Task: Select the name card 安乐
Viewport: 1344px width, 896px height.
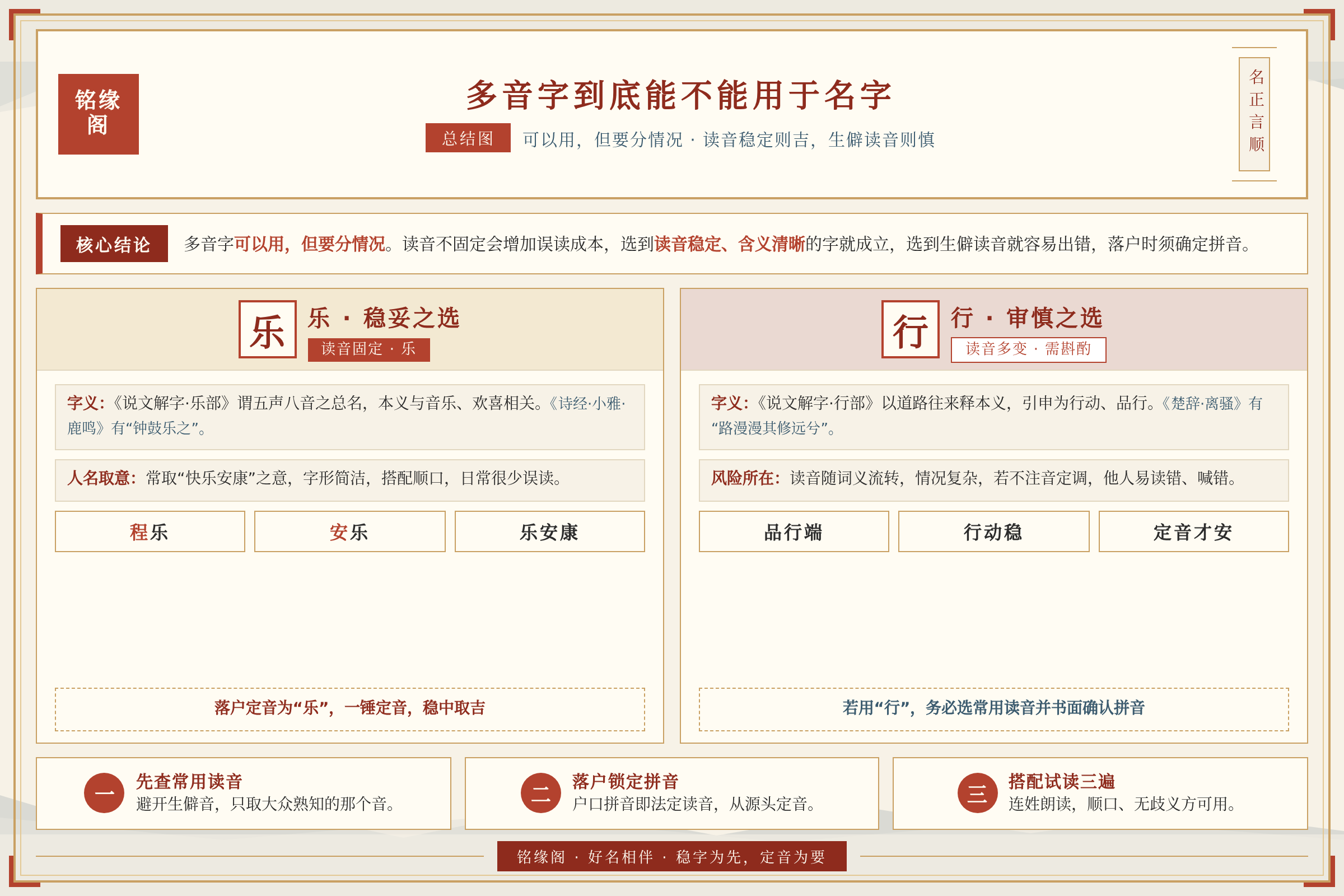Action: pyautogui.click(x=349, y=531)
